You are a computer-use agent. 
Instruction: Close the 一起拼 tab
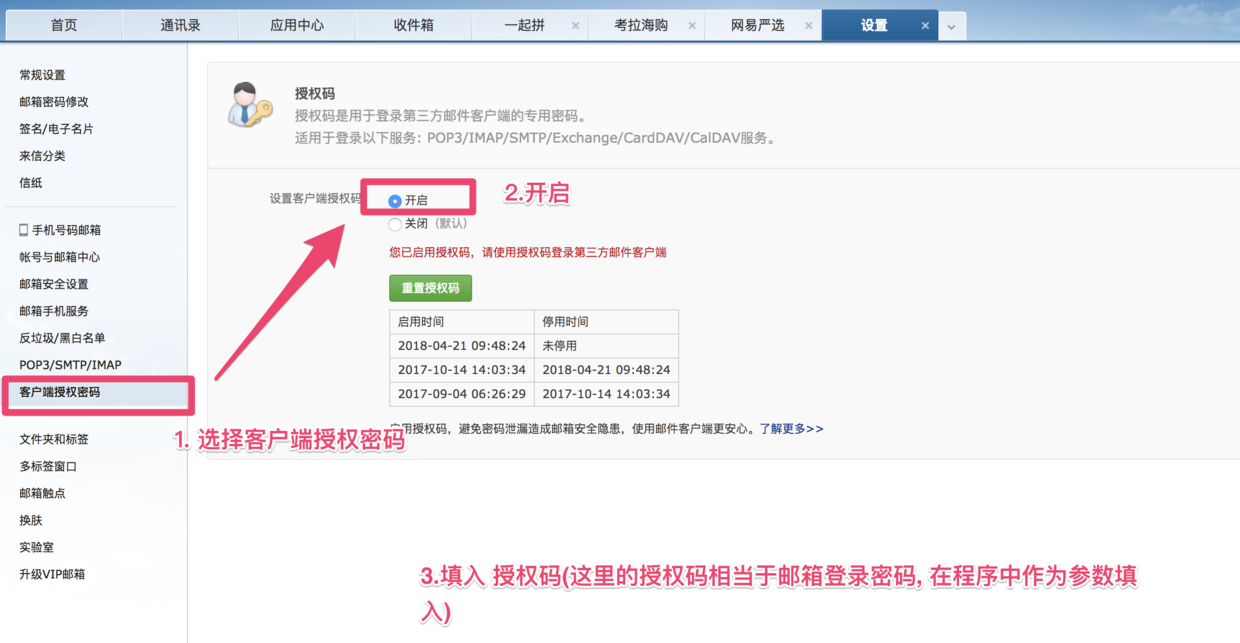576,25
